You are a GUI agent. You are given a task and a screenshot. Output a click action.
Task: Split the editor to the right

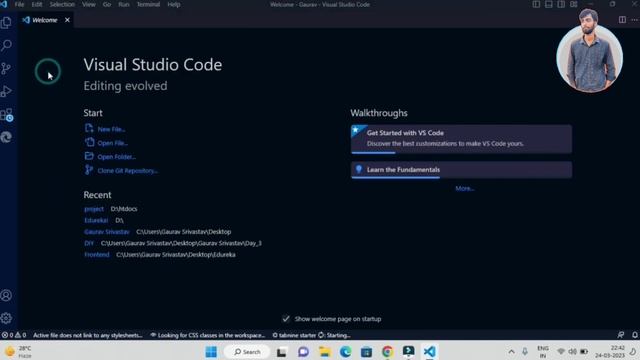pos(622,20)
